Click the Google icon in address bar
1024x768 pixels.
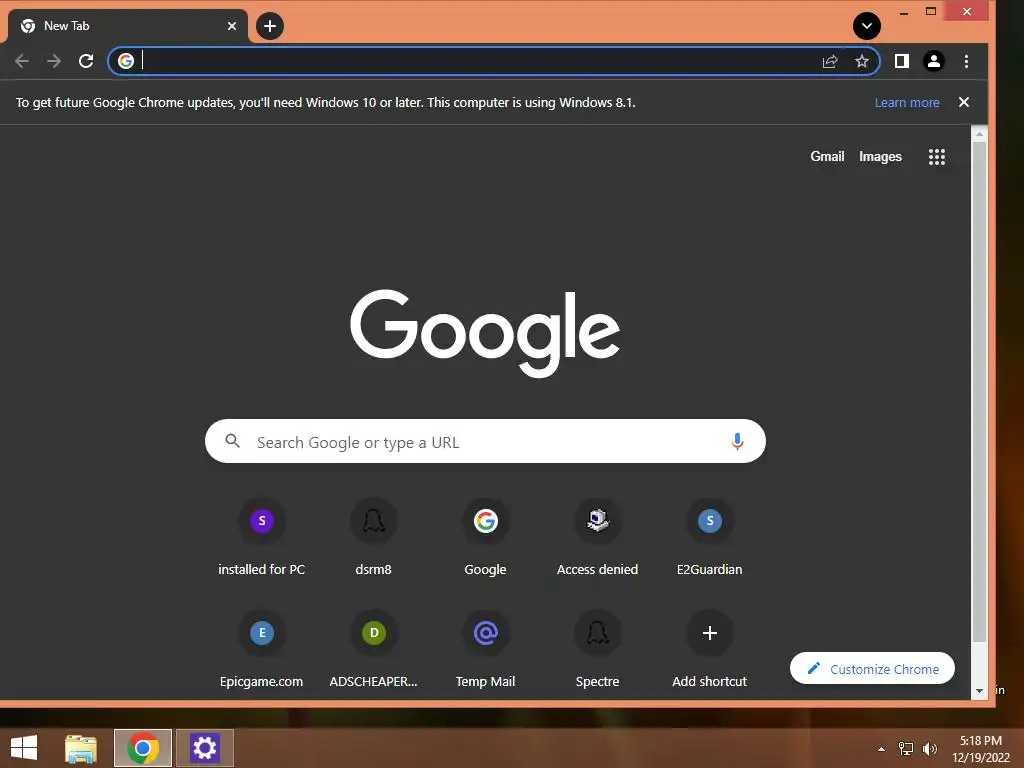pyautogui.click(x=126, y=61)
